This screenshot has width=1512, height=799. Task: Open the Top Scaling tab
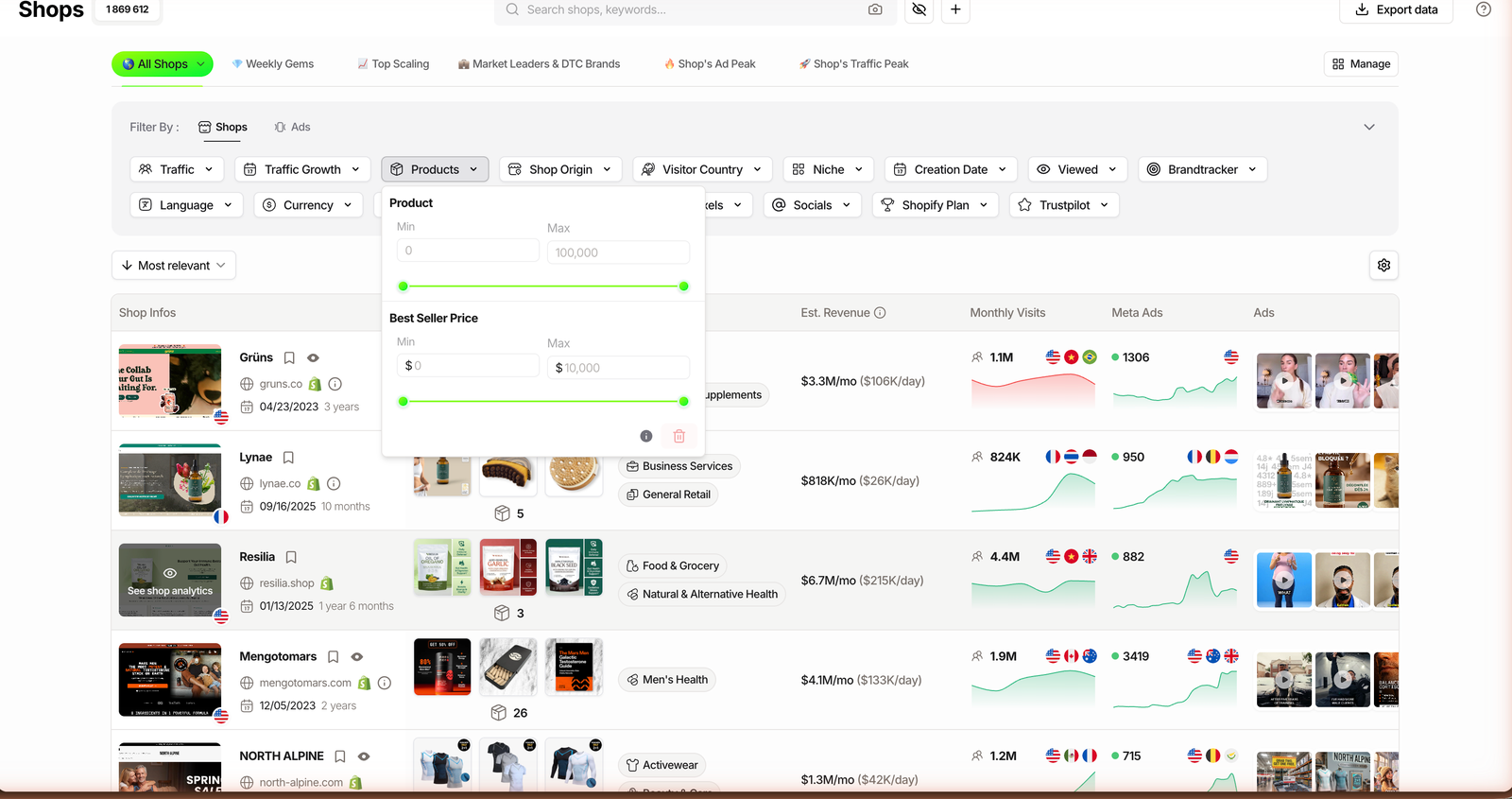pyautogui.click(x=393, y=64)
